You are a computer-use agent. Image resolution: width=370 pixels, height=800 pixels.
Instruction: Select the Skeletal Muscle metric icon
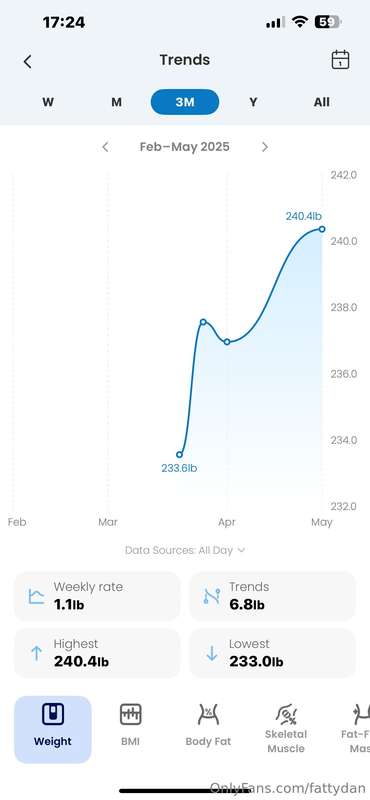click(x=286, y=714)
